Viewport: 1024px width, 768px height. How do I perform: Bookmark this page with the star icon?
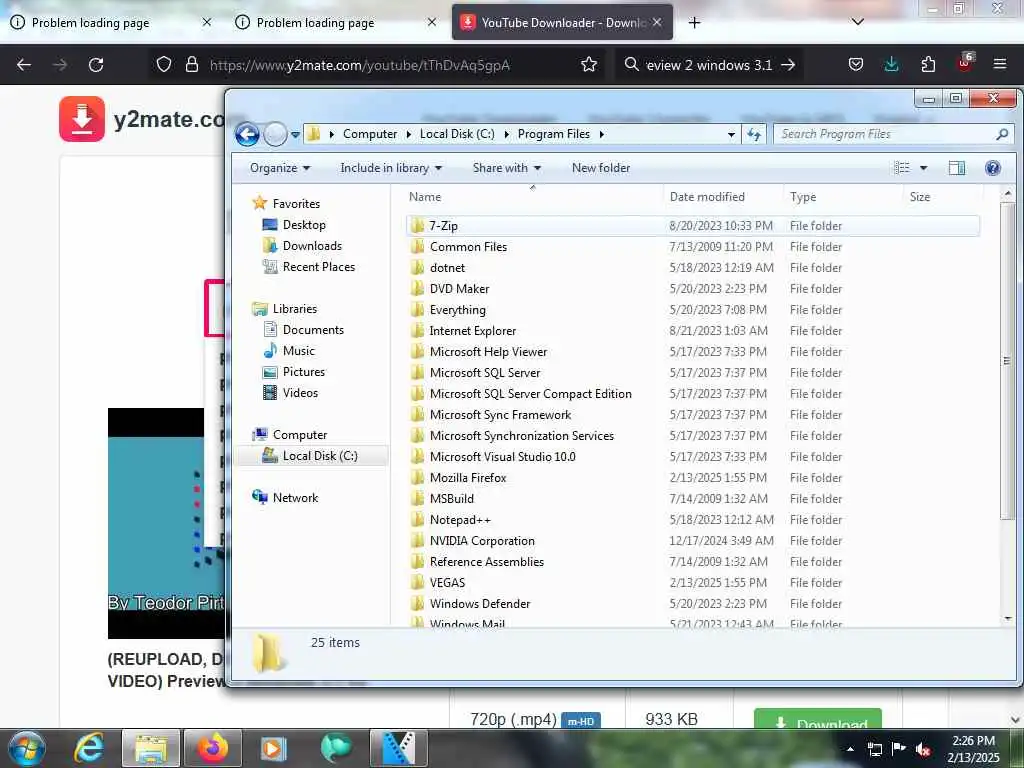click(589, 65)
